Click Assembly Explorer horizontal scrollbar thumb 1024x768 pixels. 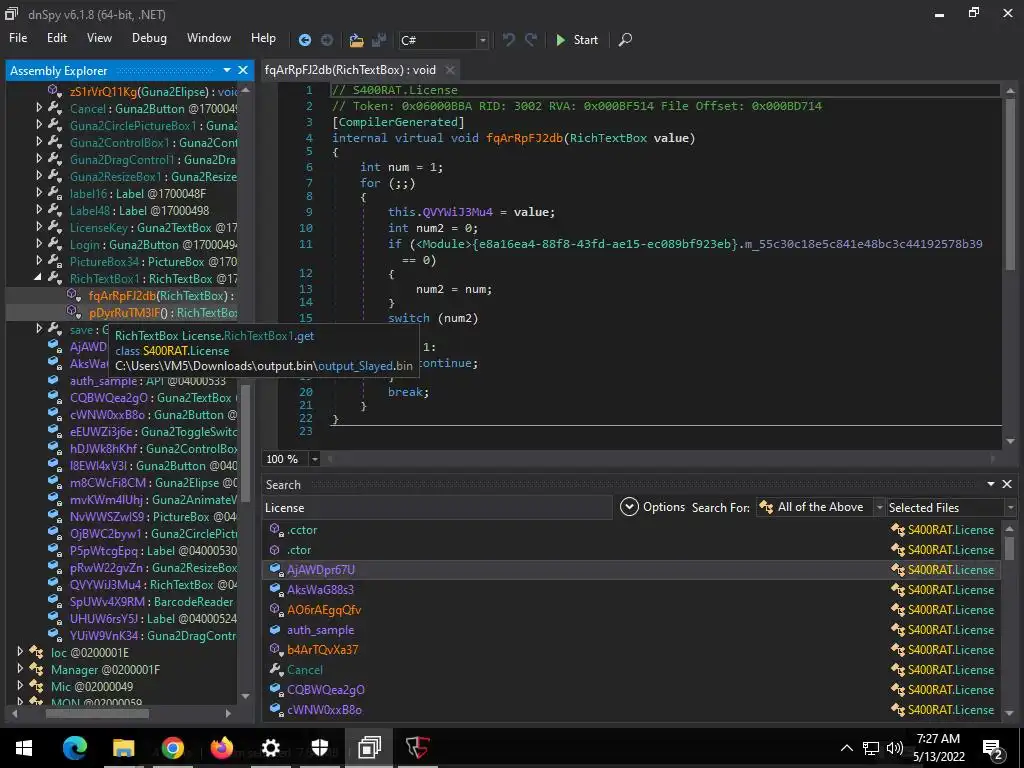pos(97,713)
